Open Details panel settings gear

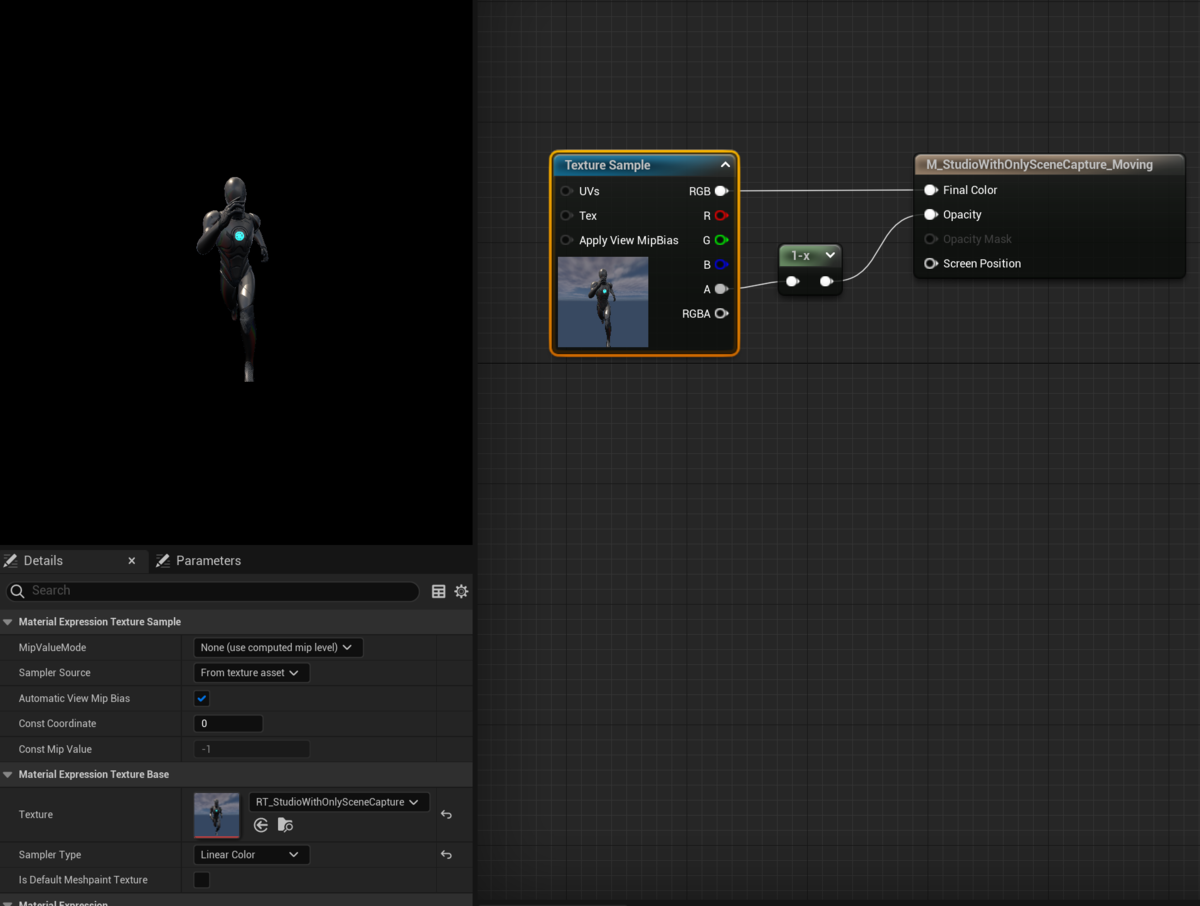461,591
